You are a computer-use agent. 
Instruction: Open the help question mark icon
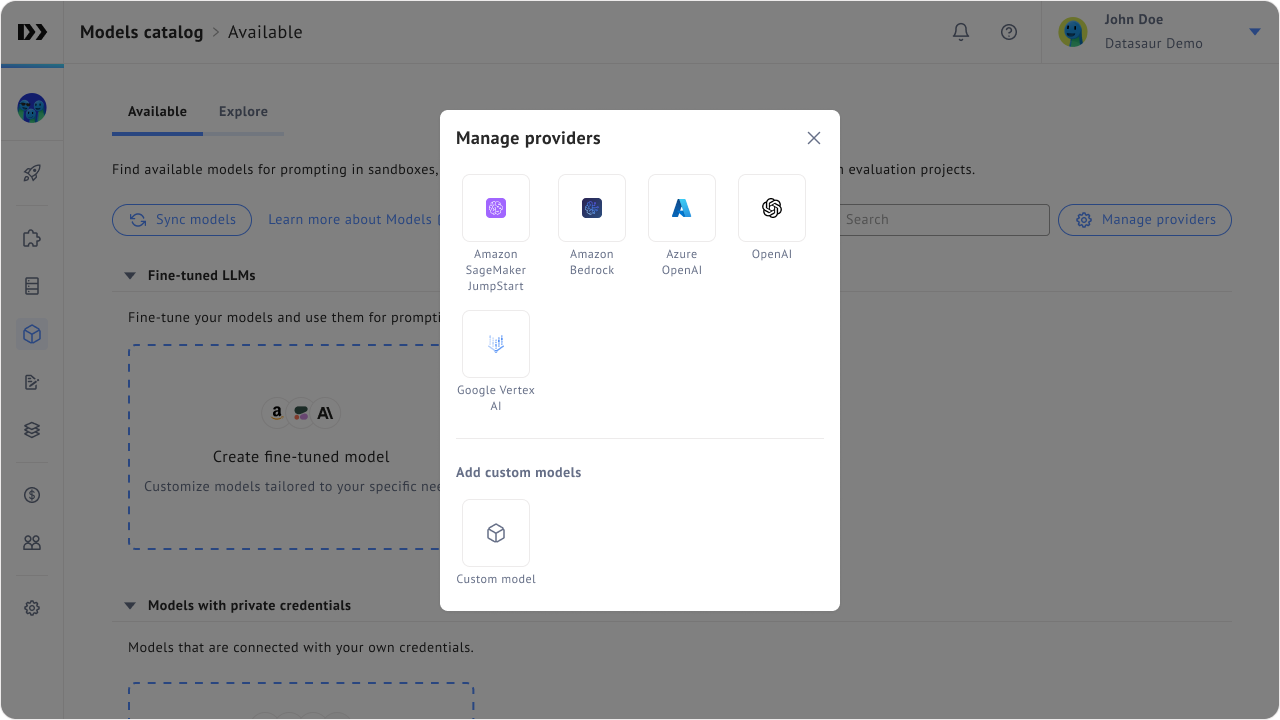[x=1009, y=32]
